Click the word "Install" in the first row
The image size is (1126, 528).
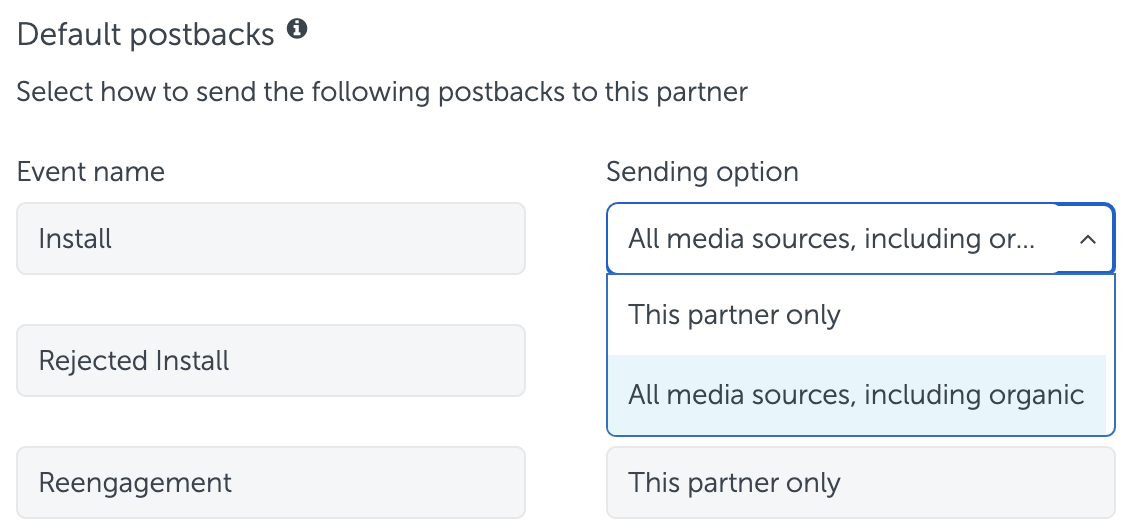coord(75,238)
